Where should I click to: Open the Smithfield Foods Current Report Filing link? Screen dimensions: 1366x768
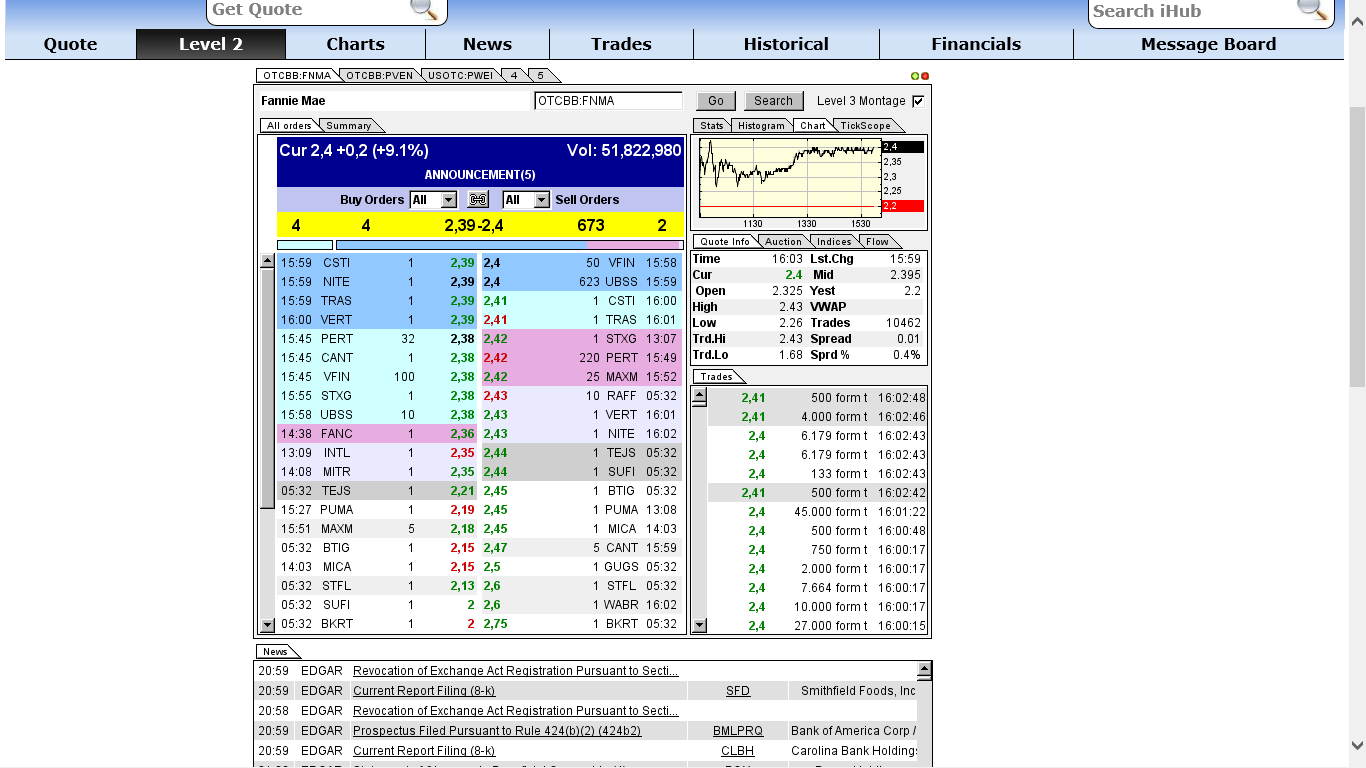[424, 691]
